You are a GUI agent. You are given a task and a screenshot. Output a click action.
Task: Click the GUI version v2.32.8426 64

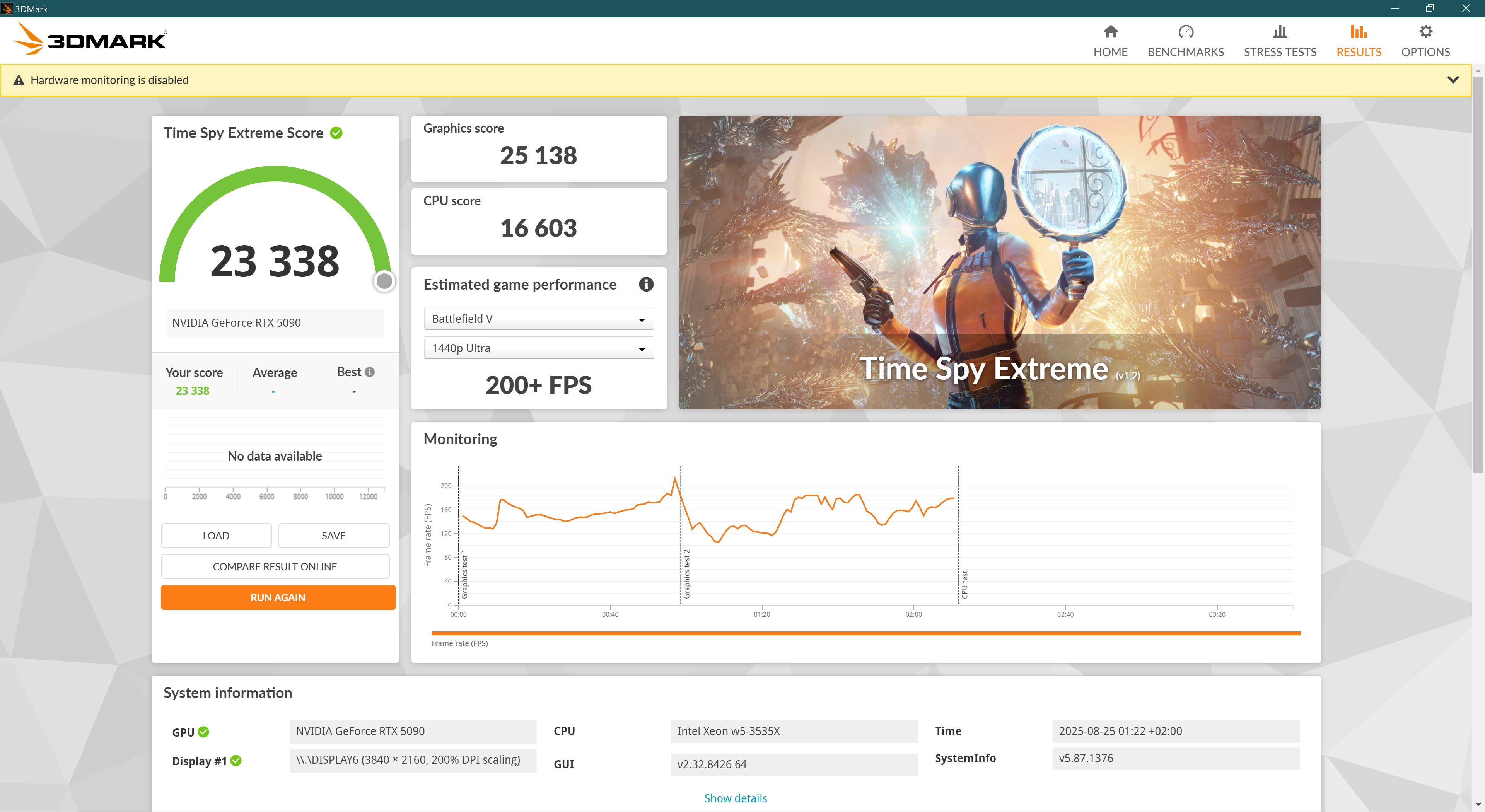794,764
